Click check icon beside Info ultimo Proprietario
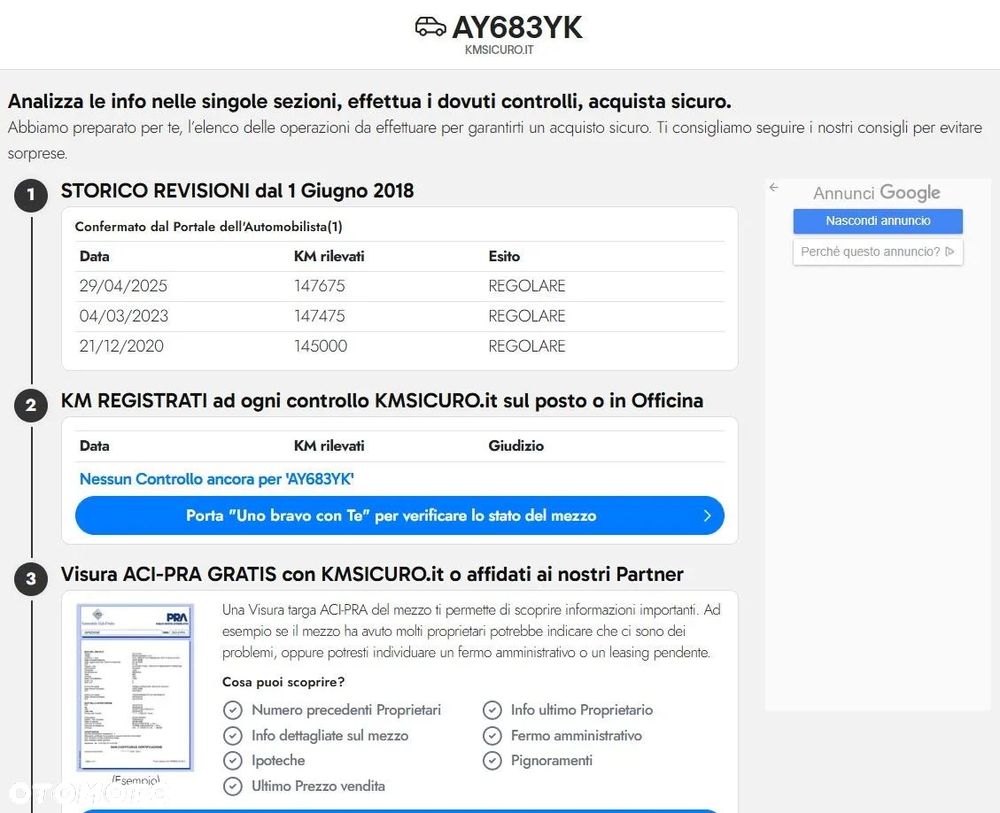This screenshot has height=813, width=1000. pyautogui.click(x=492, y=710)
